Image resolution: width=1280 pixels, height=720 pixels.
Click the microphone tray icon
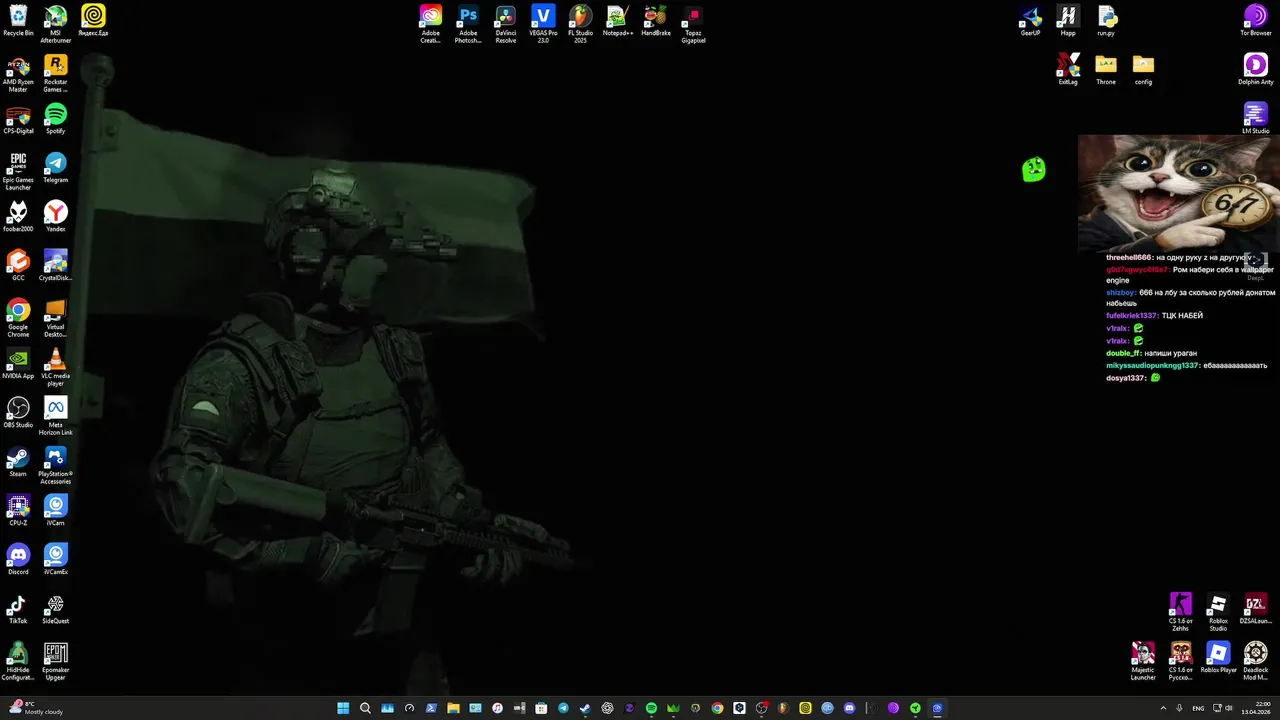(1179, 708)
